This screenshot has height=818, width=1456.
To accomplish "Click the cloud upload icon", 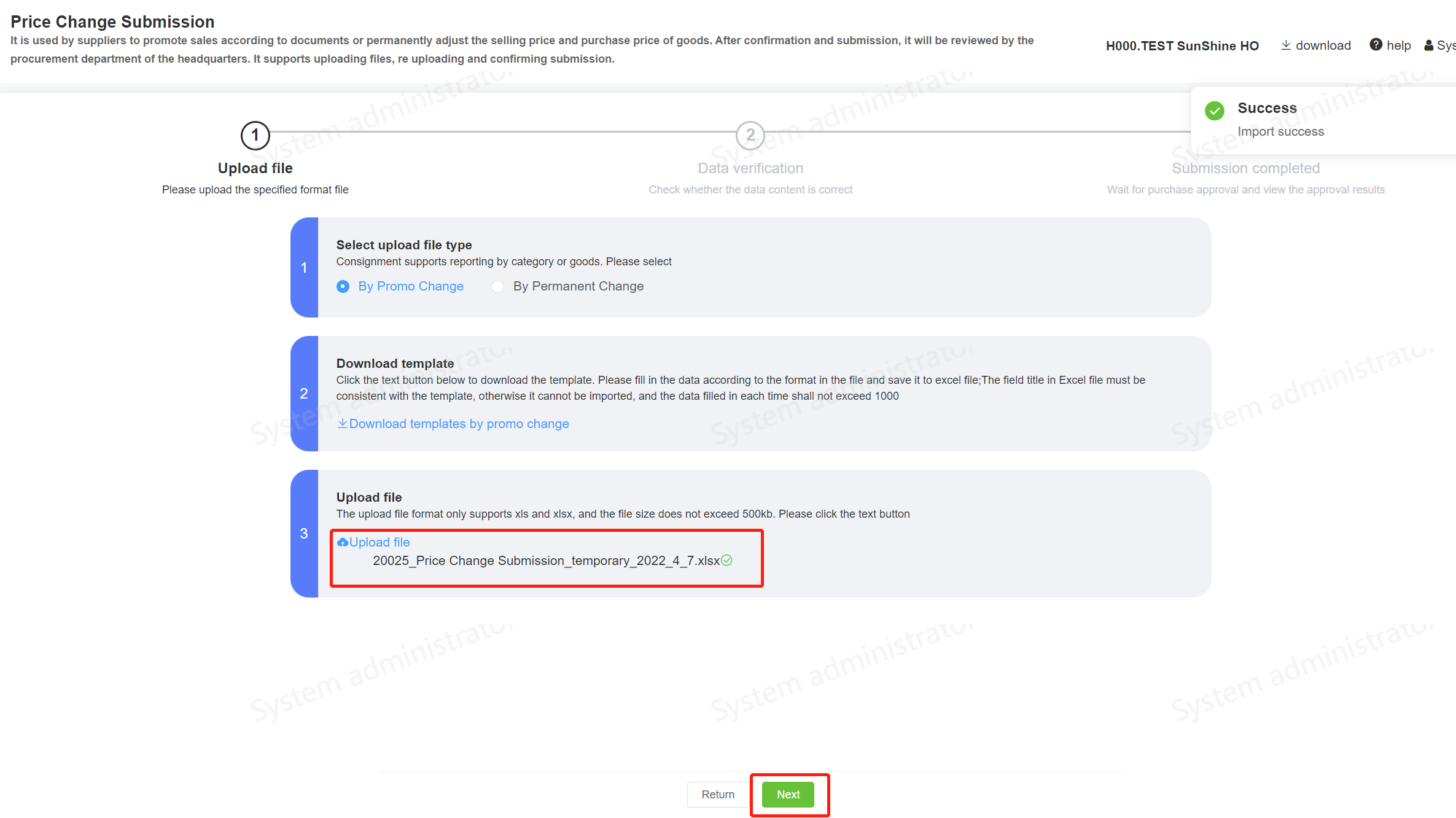I will pyautogui.click(x=343, y=542).
